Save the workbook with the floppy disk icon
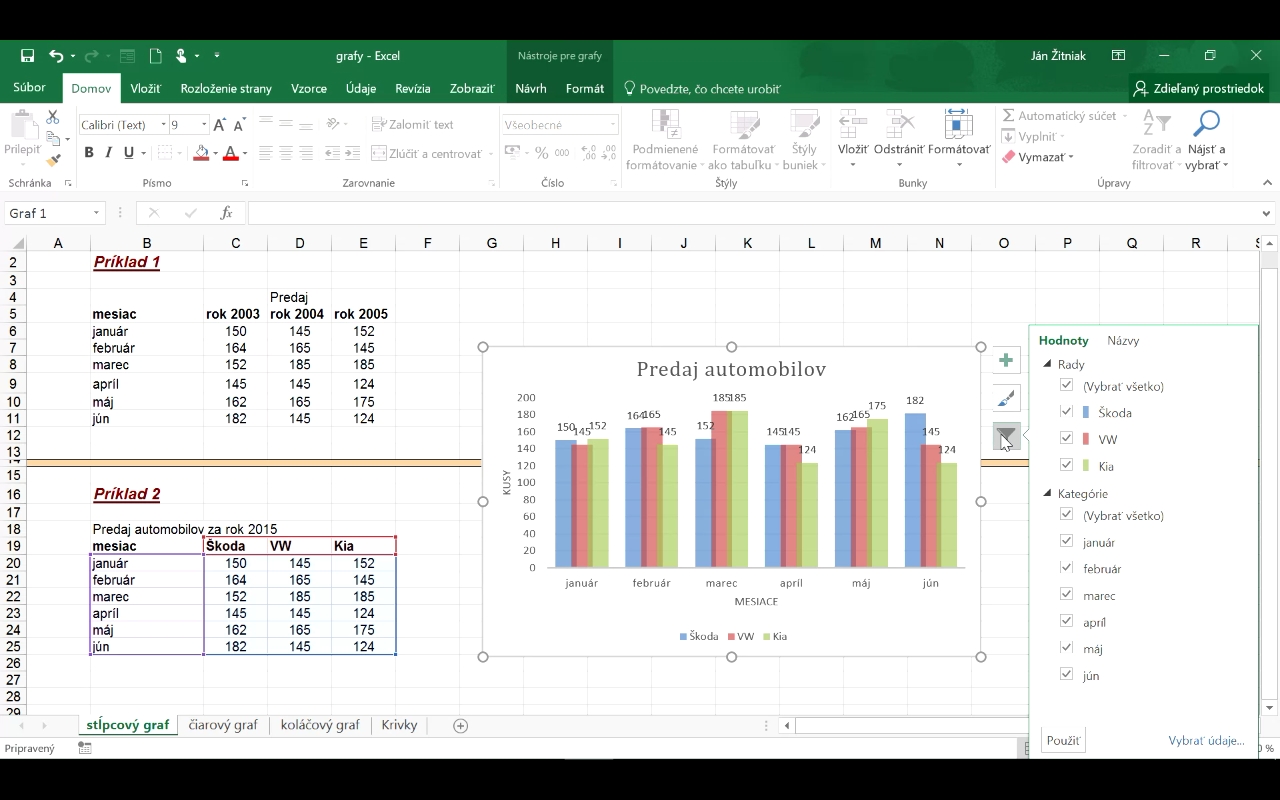 coord(27,56)
